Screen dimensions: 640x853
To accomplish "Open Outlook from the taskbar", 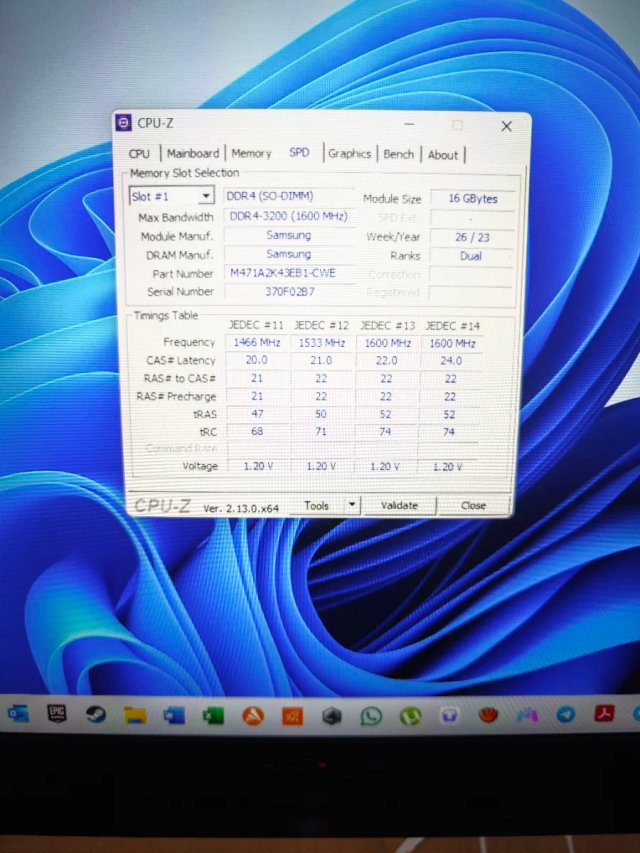I will [x=18, y=714].
